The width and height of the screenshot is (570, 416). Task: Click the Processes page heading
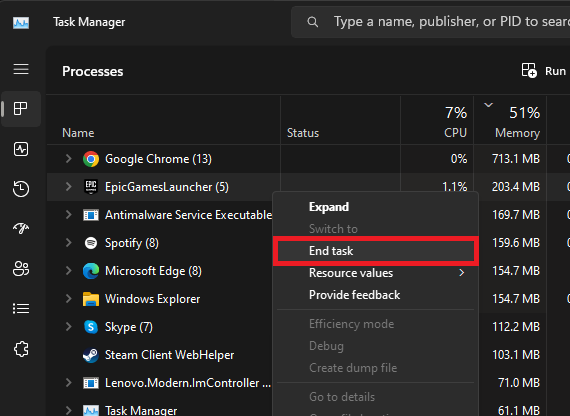coord(93,72)
